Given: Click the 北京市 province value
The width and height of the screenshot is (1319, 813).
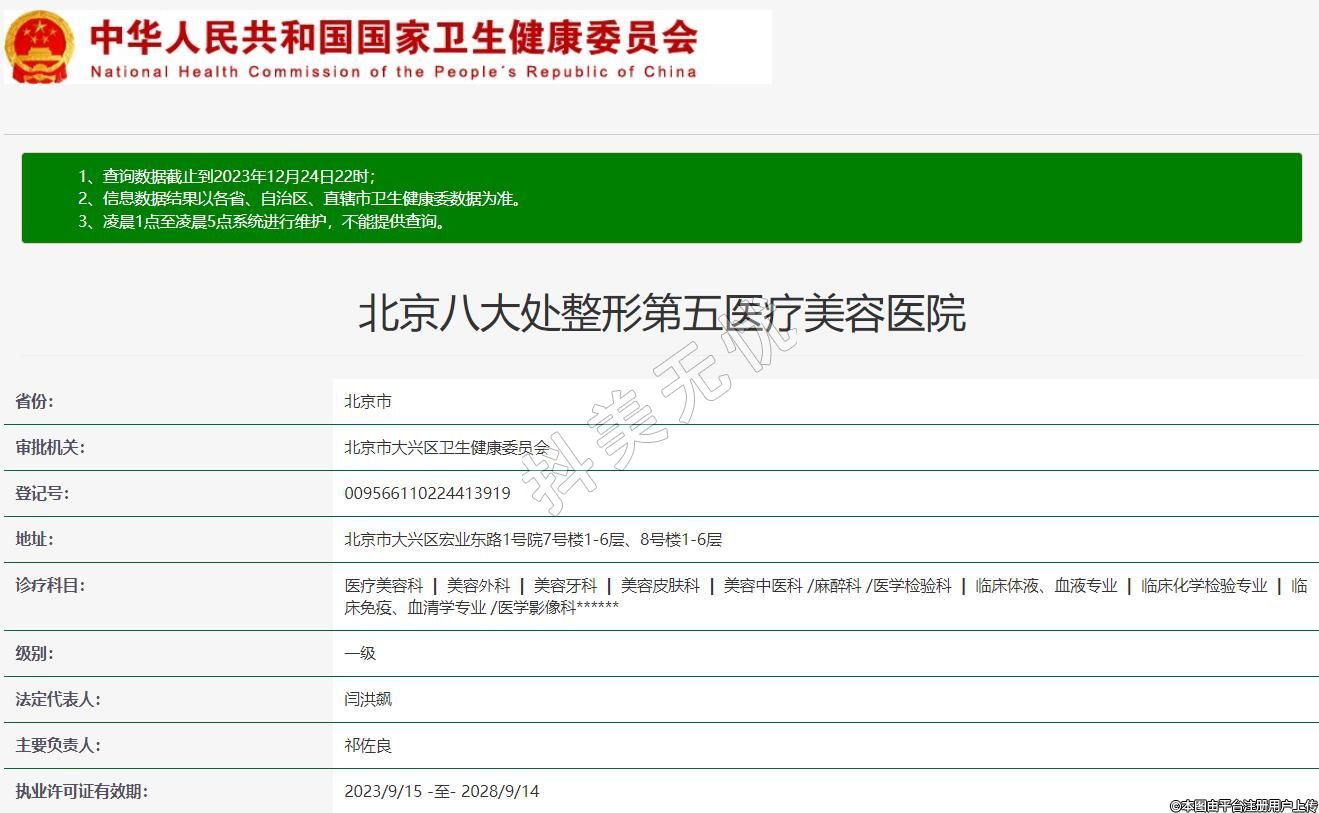Looking at the screenshot, I should point(368,402).
